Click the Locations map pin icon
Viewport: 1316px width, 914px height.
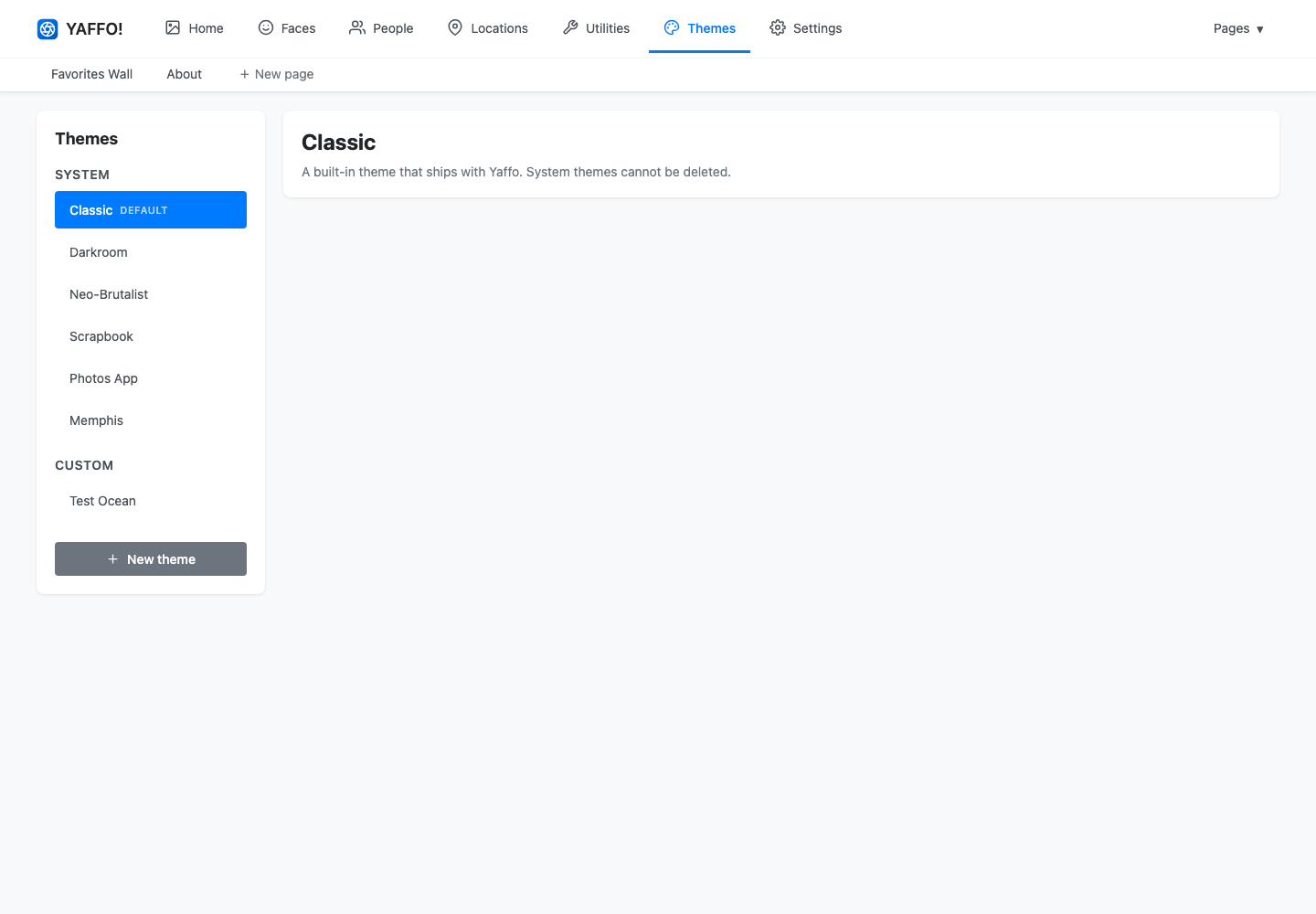pyautogui.click(x=455, y=27)
